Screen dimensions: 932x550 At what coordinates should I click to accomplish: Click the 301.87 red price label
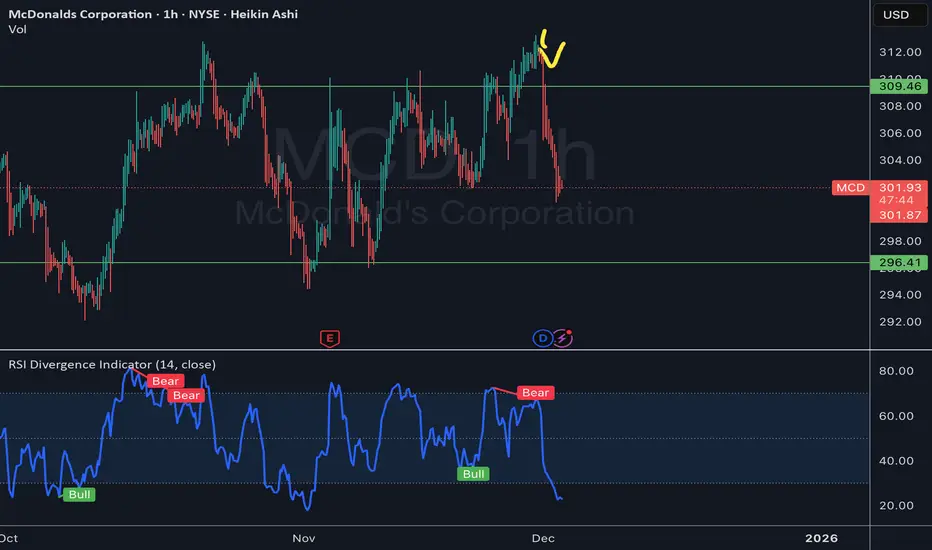tap(899, 215)
